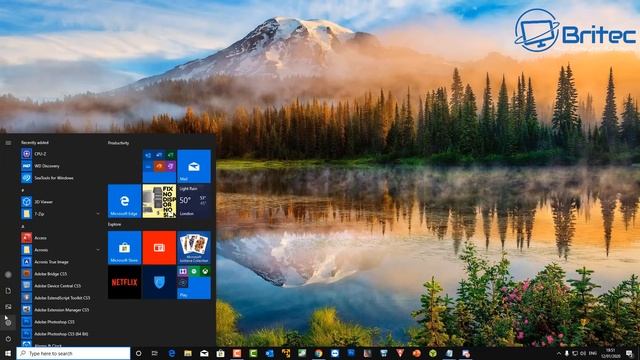The width and height of the screenshot is (640, 360).
Task: Click the green C icon on taskbar
Action: [253, 353]
